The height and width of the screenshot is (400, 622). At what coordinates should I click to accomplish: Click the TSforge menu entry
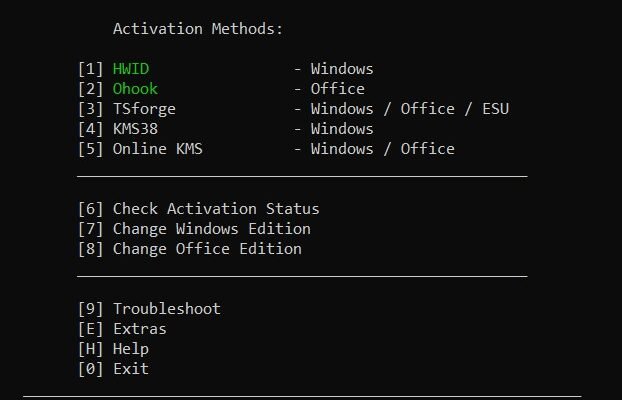[144, 109]
